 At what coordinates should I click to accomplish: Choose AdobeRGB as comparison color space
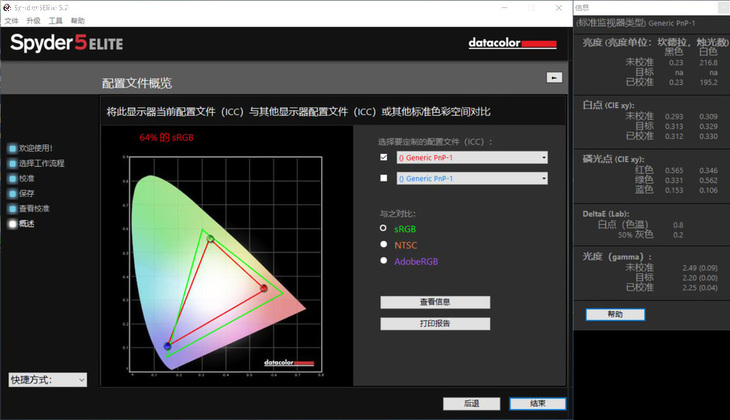pyautogui.click(x=385, y=261)
